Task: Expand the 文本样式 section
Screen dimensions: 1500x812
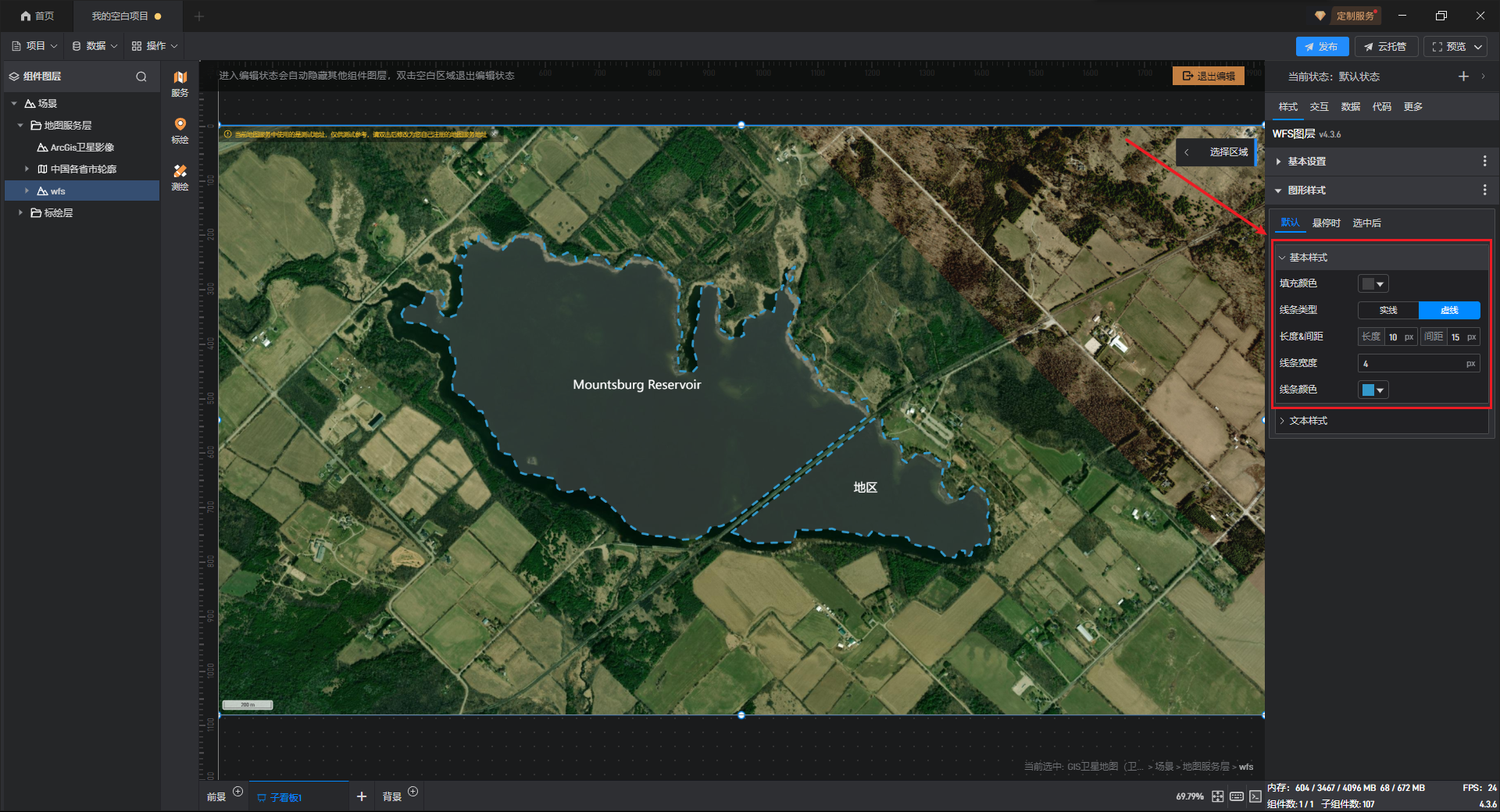Action: click(1308, 421)
